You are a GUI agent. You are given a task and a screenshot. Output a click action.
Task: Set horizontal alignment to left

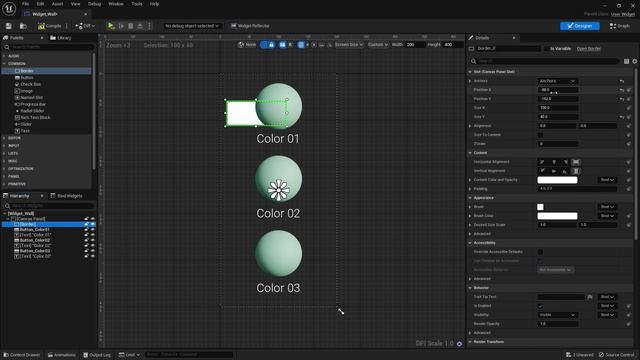tap(542, 162)
